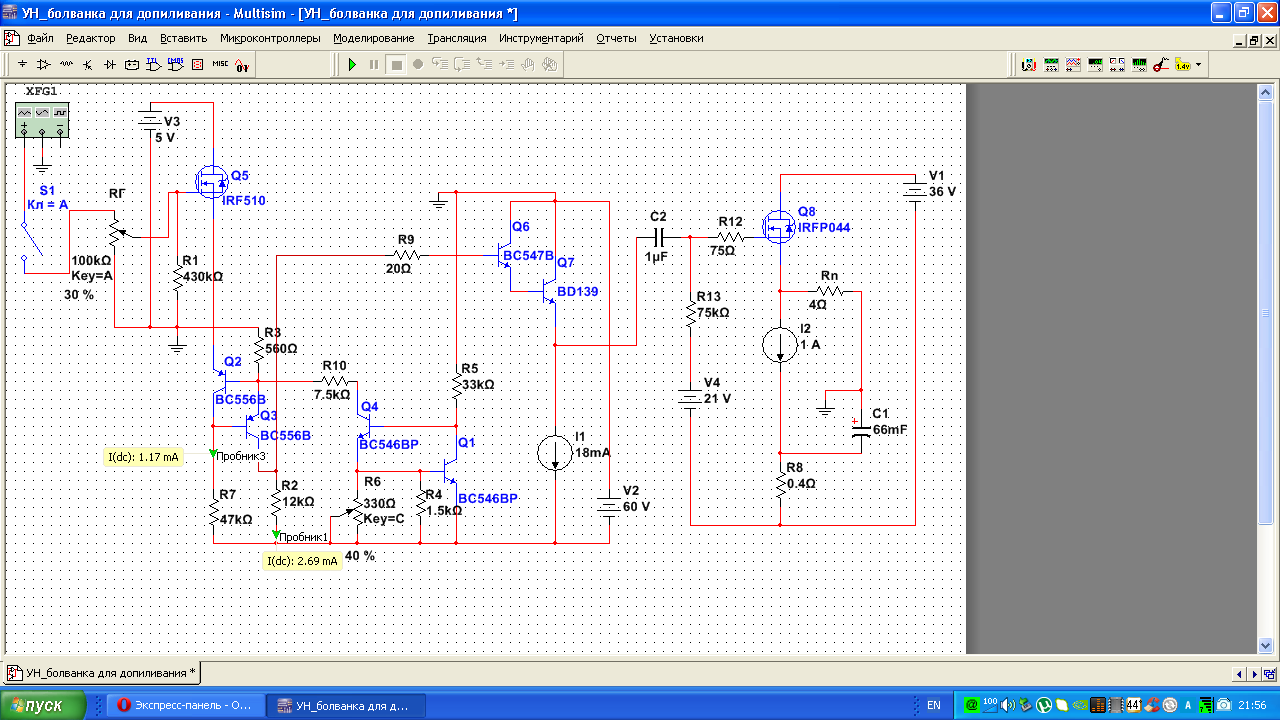
Task: Open the transistor component group
Action: pos(88,64)
